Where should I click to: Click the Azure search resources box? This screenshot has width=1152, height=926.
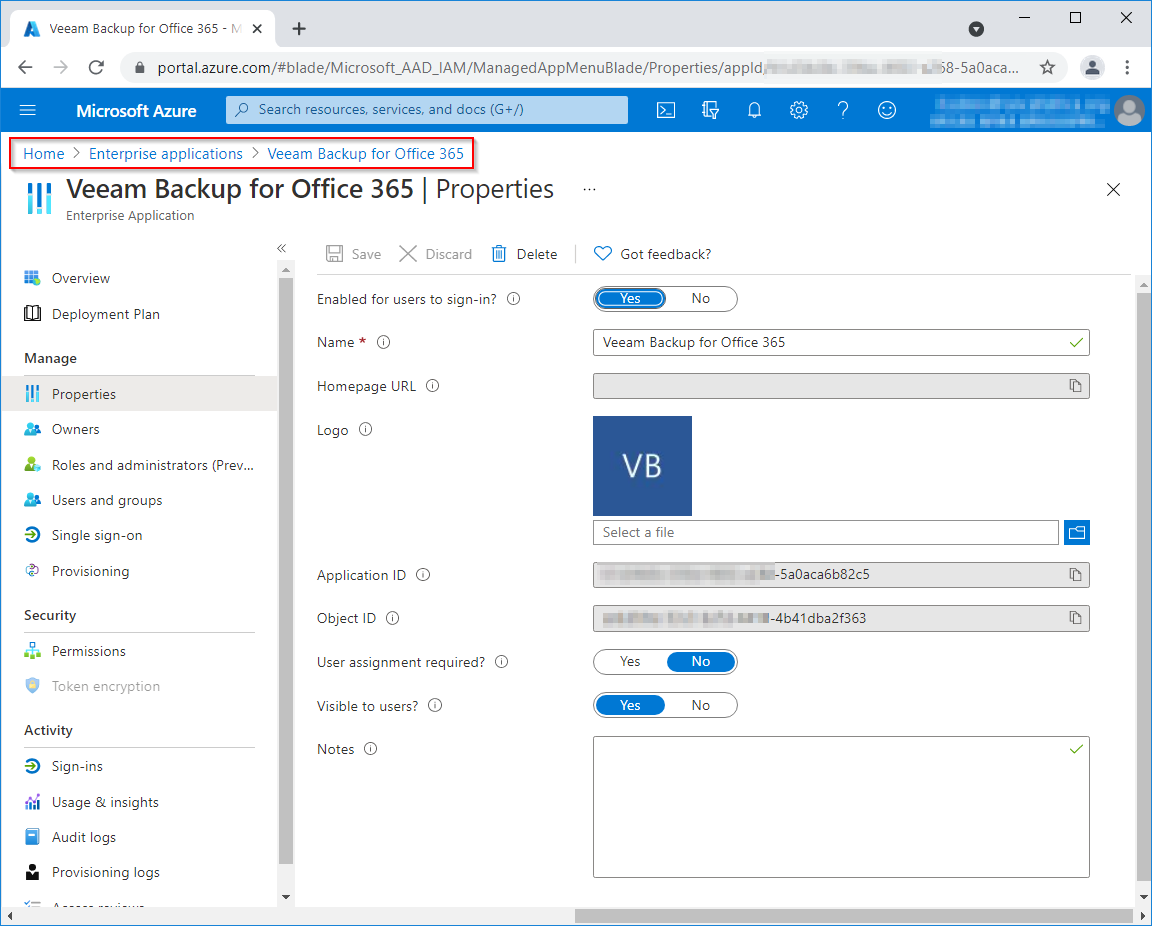coord(427,110)
